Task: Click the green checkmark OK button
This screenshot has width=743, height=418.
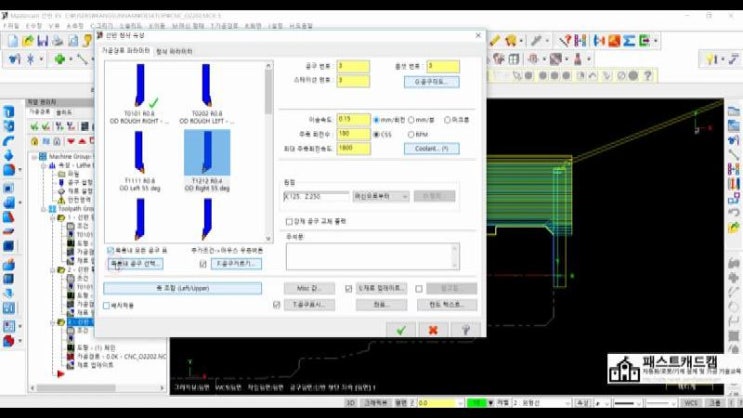Action: (400, 329)
